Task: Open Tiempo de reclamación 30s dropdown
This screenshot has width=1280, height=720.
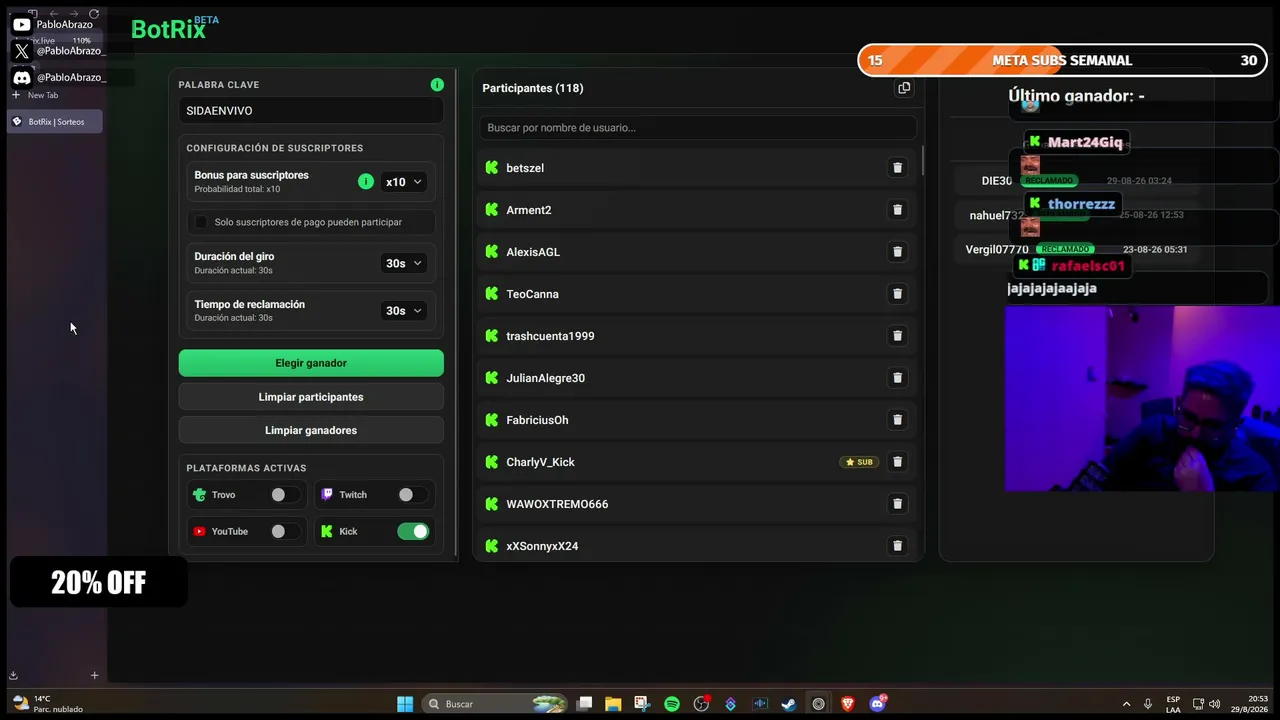Action: point(404,311)
